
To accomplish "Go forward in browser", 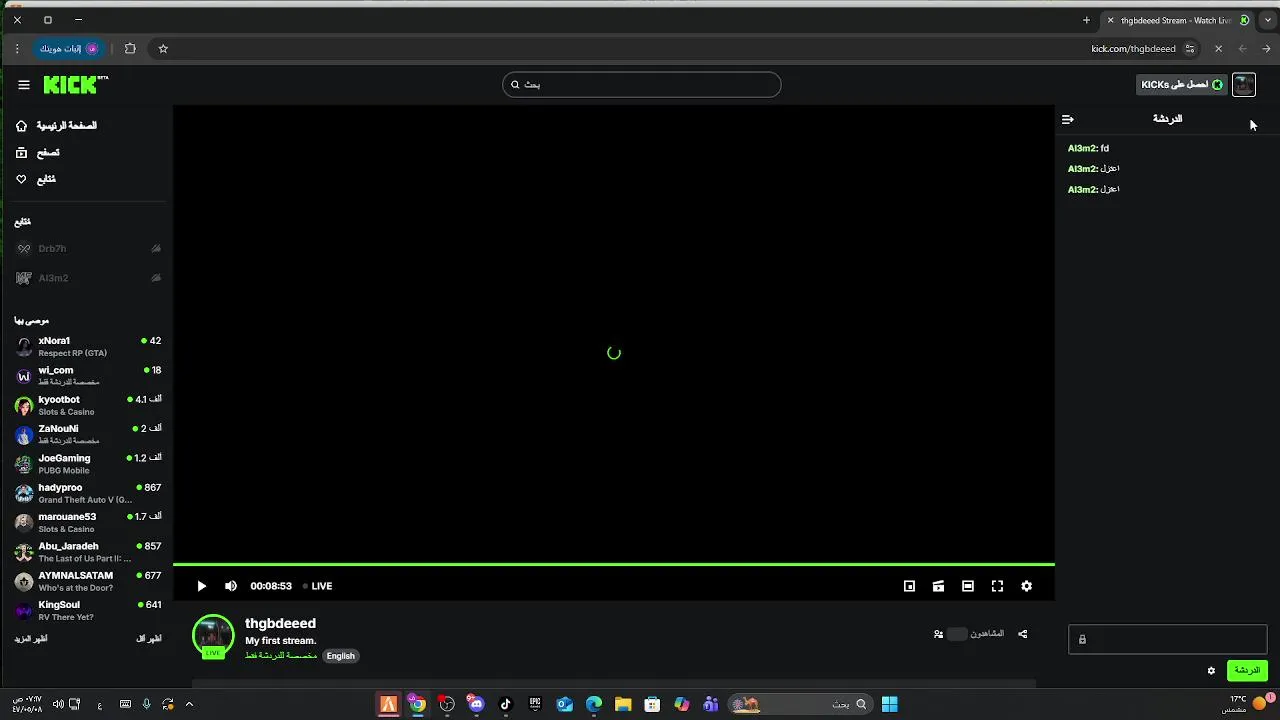I will [x=1242, y=49].
